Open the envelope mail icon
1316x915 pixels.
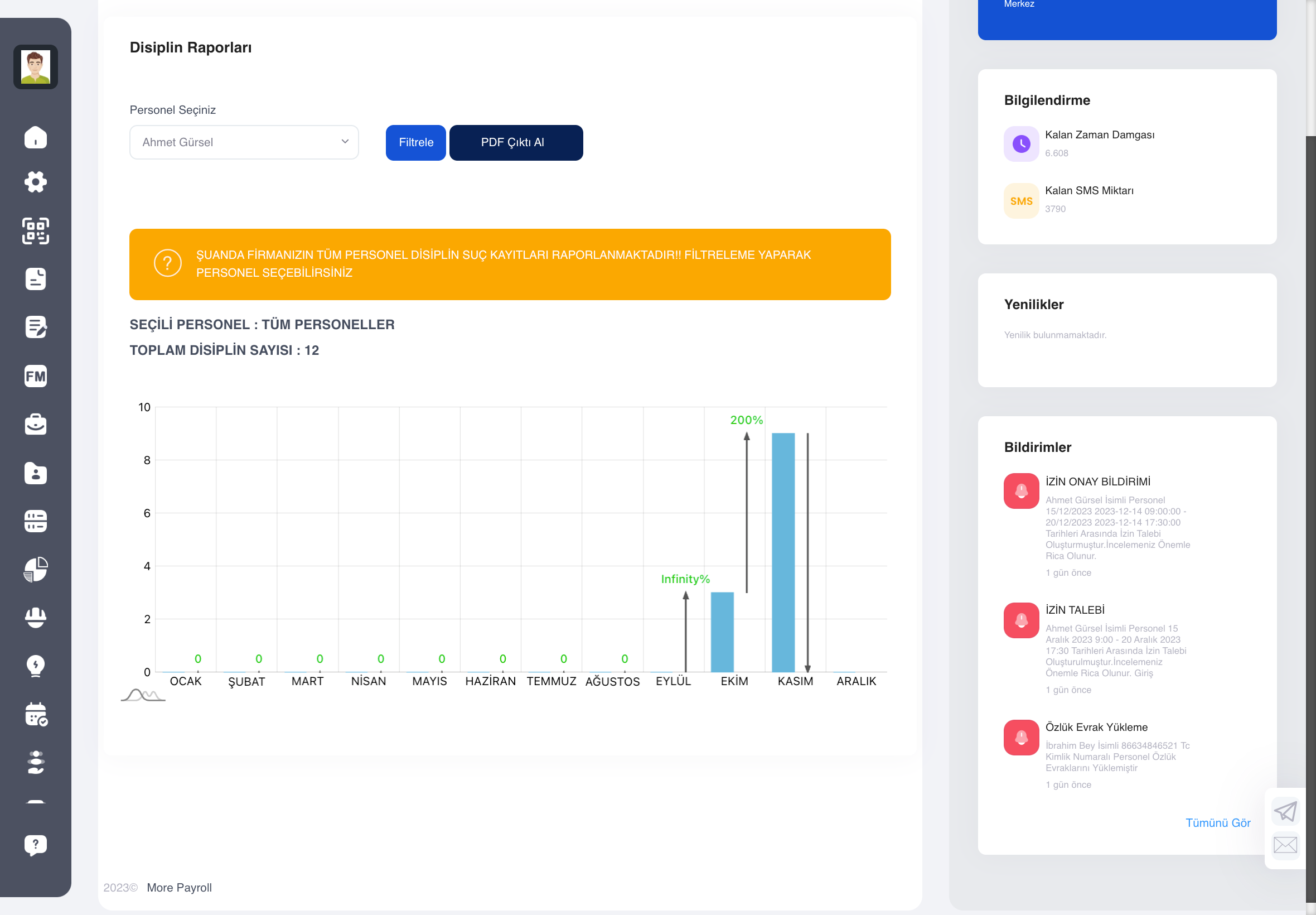pyautogui.click(x=1285, y=845)
